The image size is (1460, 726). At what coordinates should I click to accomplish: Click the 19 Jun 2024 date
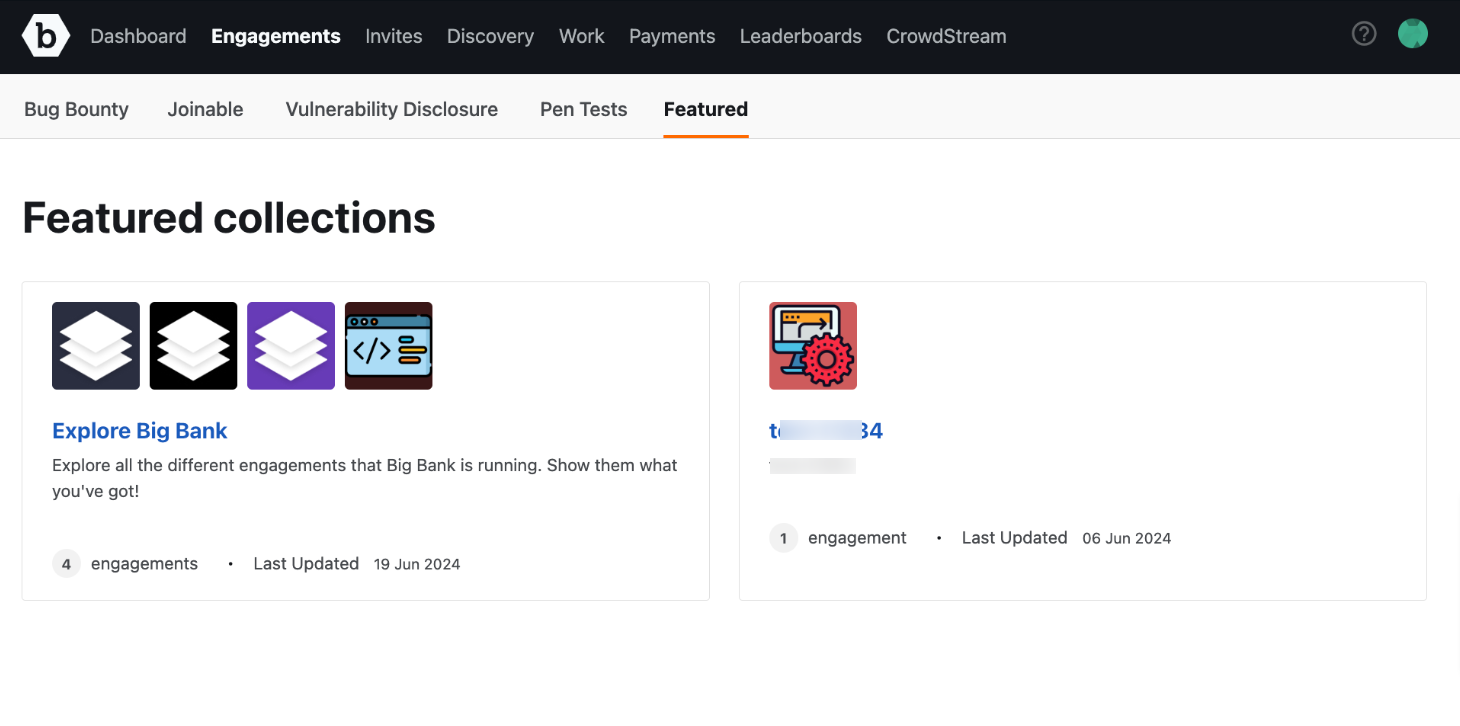tap(417, 564)
